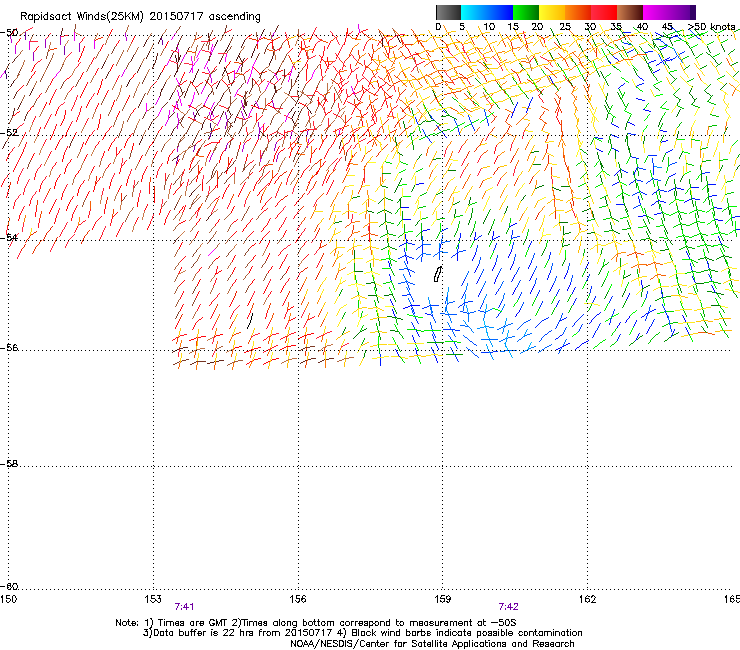This screenshot has width=740, height=650.
Task: Click the note line '3)Data buffer is 22 hrs'
Action: point(362,633)
